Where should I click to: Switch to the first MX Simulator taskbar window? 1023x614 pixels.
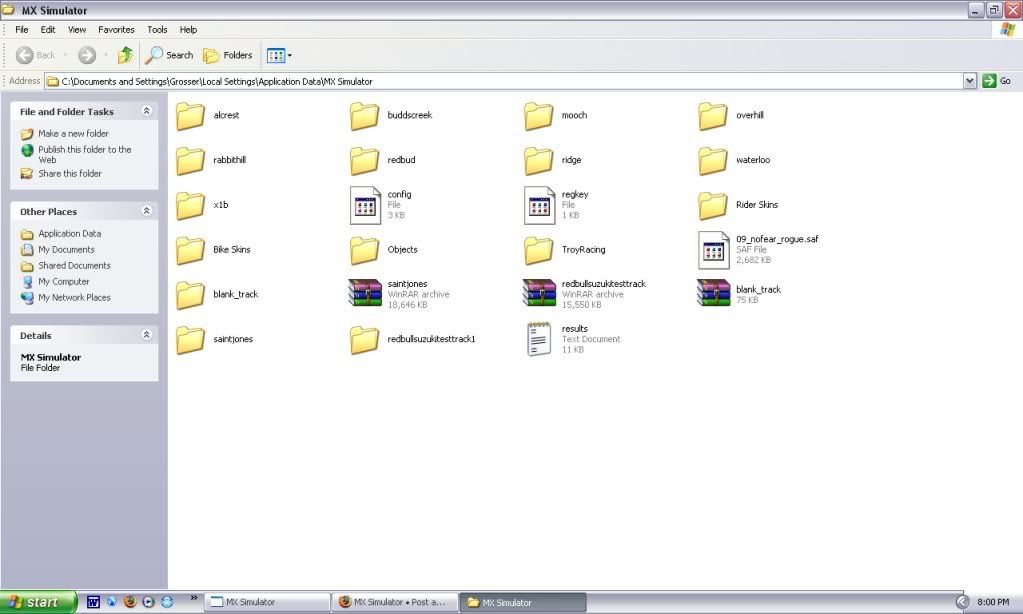[x=267, y=602]
